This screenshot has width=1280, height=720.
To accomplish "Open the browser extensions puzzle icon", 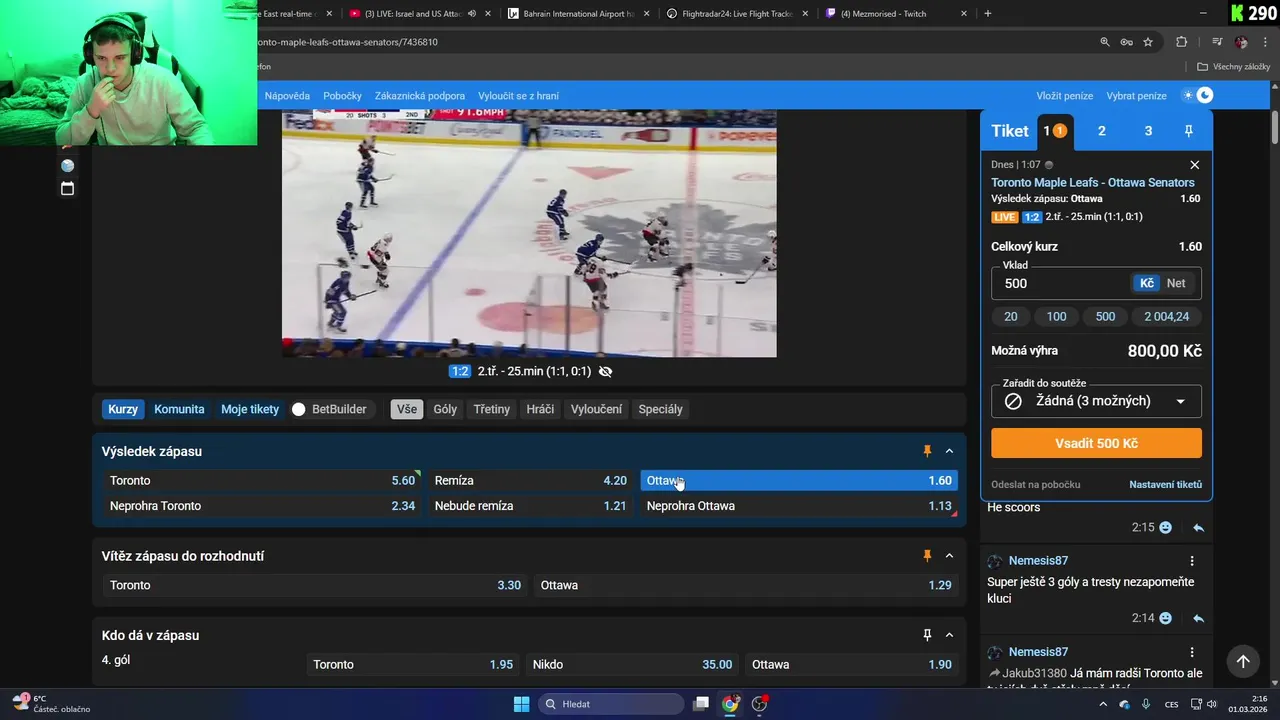I will pyautogui.click(x=1182, y=42).
